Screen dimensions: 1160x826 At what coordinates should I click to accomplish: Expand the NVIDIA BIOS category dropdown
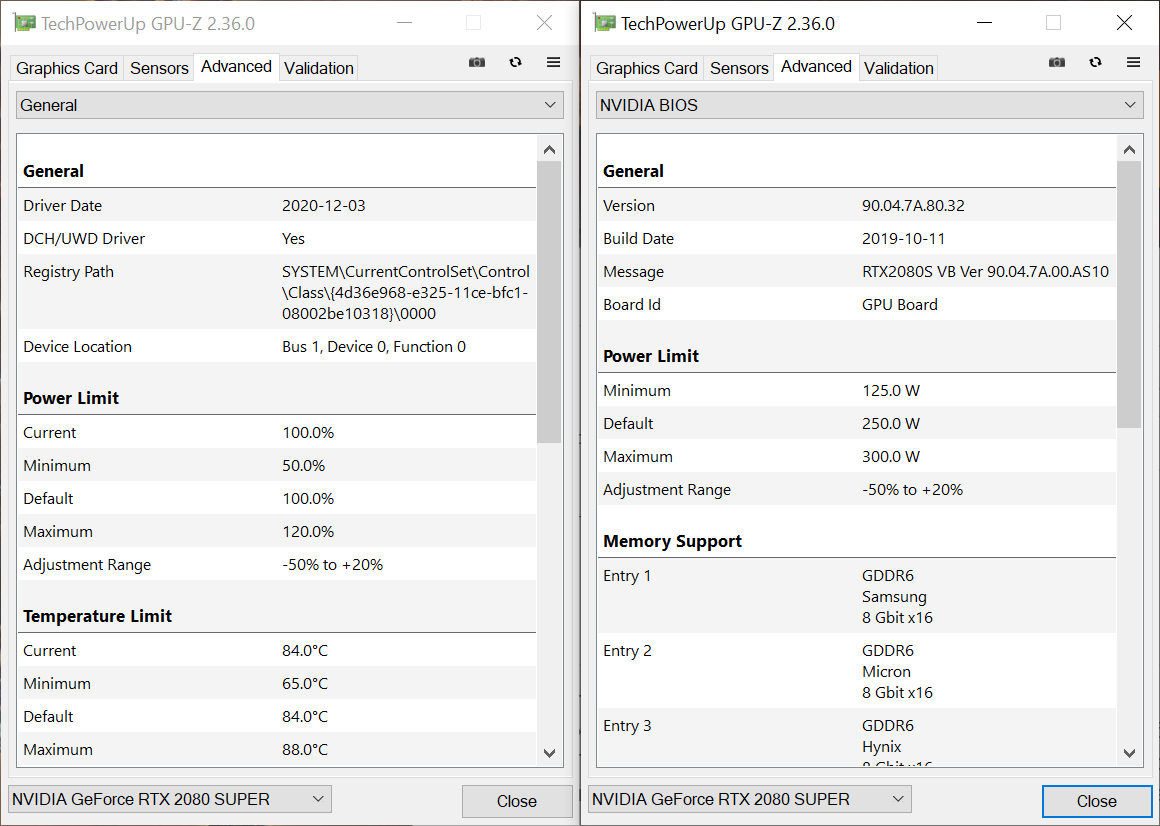coord(869,105)
